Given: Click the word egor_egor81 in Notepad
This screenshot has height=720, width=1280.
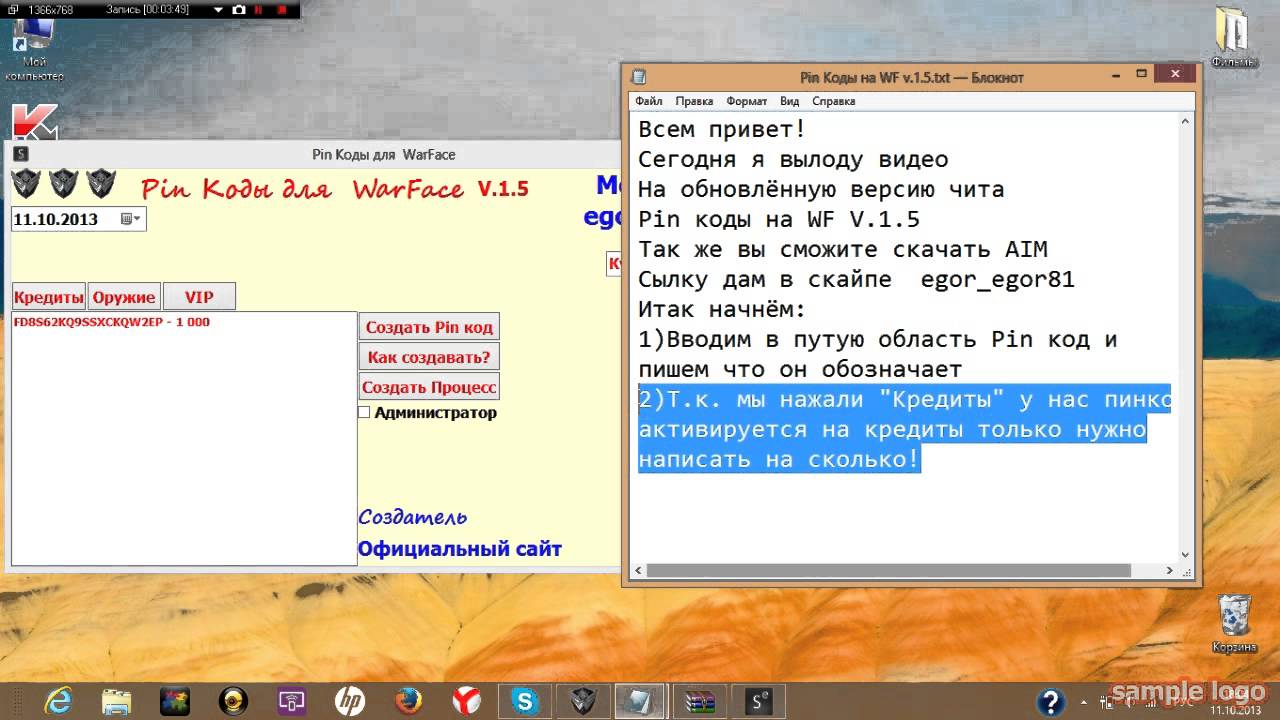Looking at the screenshot, I should pyautogui.click(x=997, y=280).
